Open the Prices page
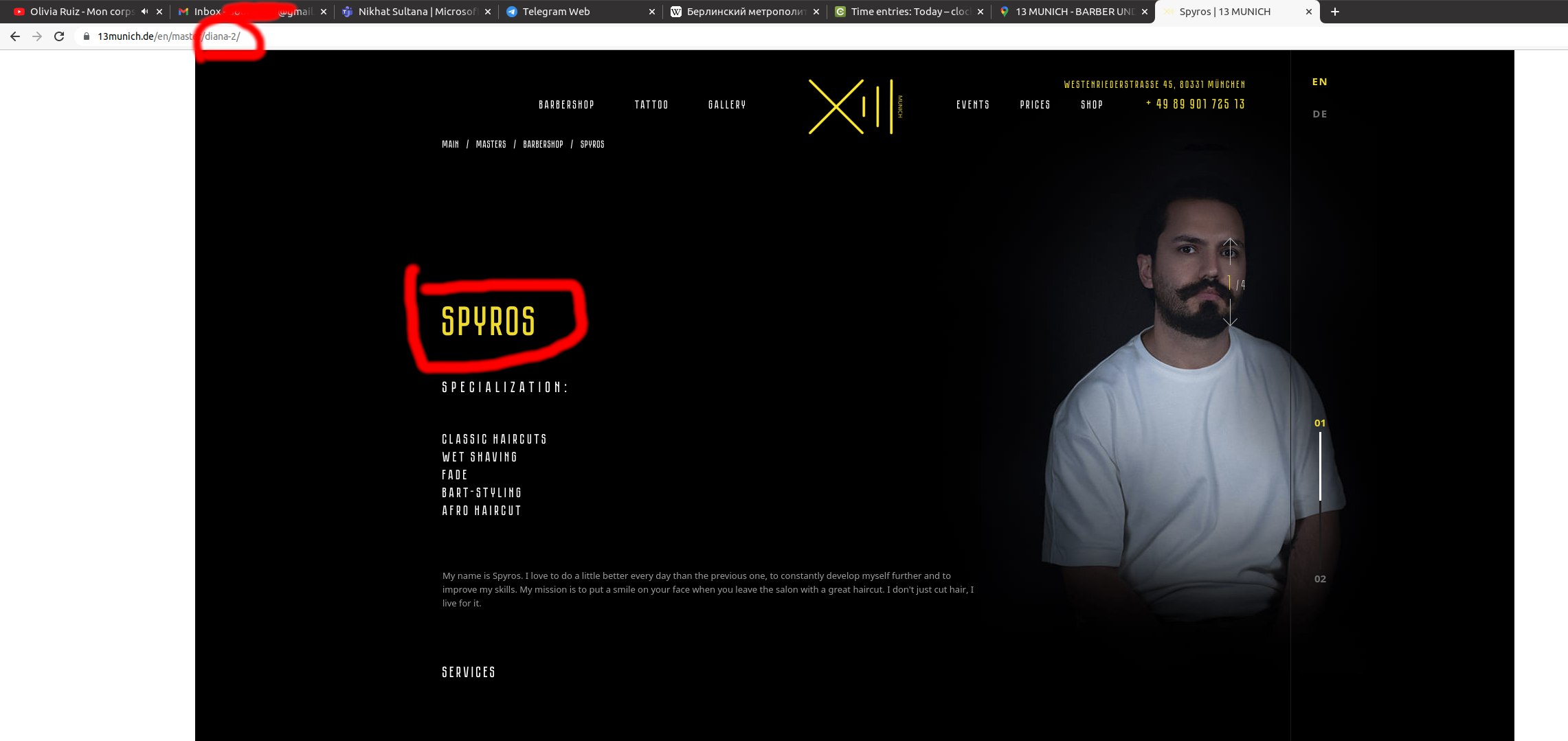Image resolution: width=1568 pixels, height=741 pixels. coord(1035,104)
